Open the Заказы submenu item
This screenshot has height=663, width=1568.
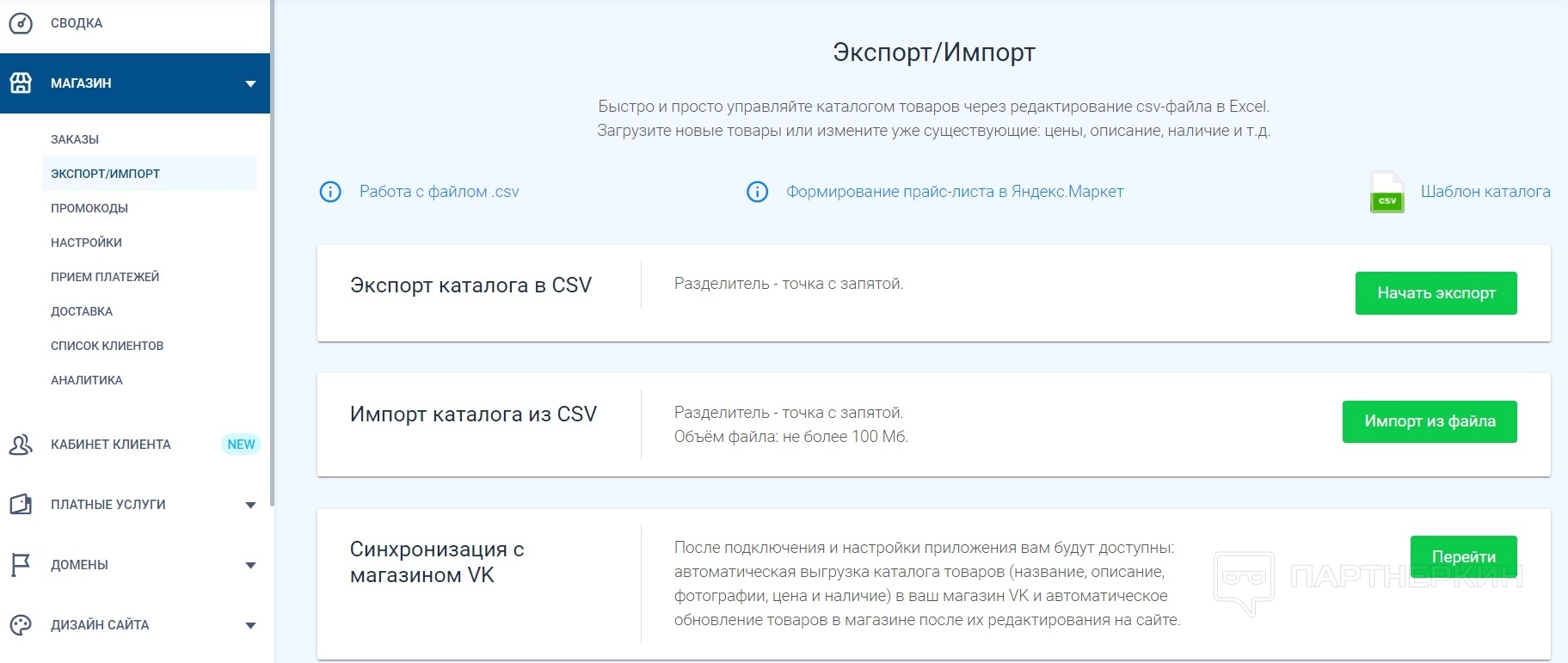(x=75, y=139)
